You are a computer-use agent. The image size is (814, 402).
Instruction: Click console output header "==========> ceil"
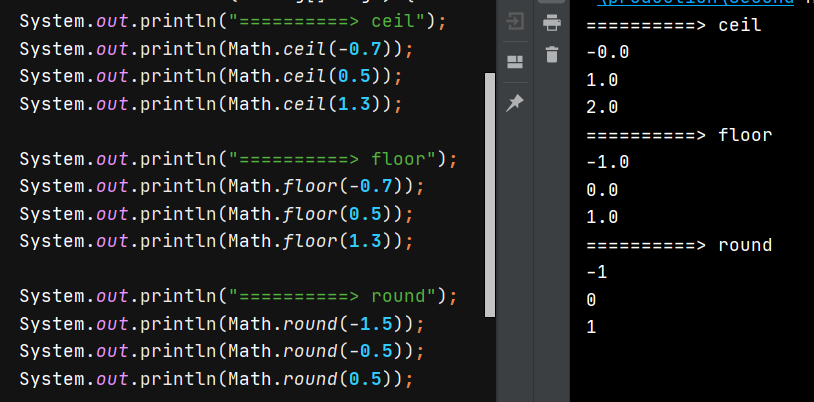(x=674, y=25)
